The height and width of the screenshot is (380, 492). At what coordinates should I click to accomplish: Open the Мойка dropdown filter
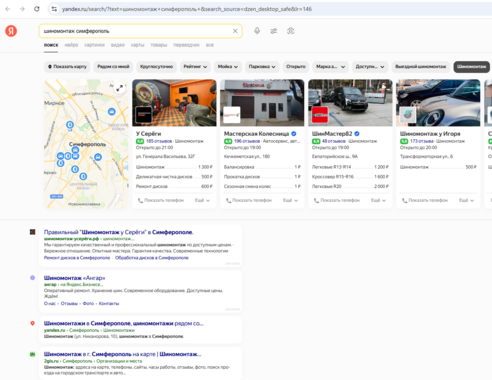[228, 67]
